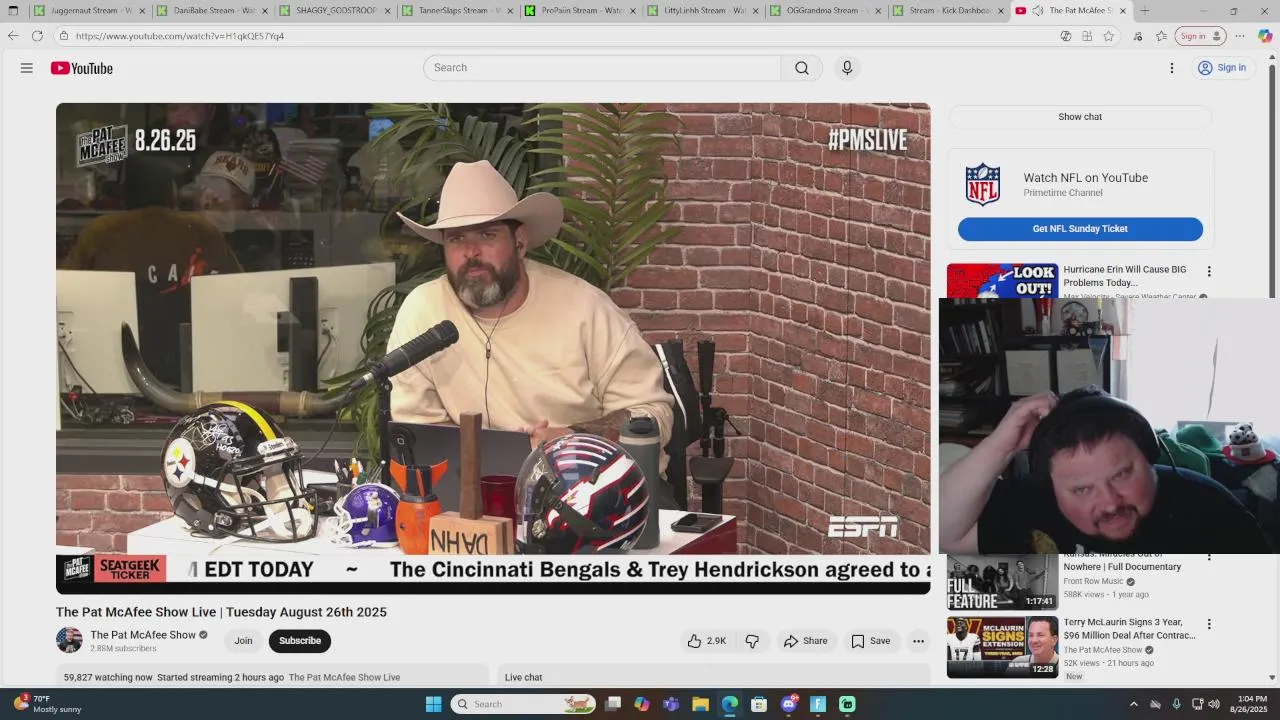Open Microsoft Teams from taskbar
1280x720 pixels.
671,704
